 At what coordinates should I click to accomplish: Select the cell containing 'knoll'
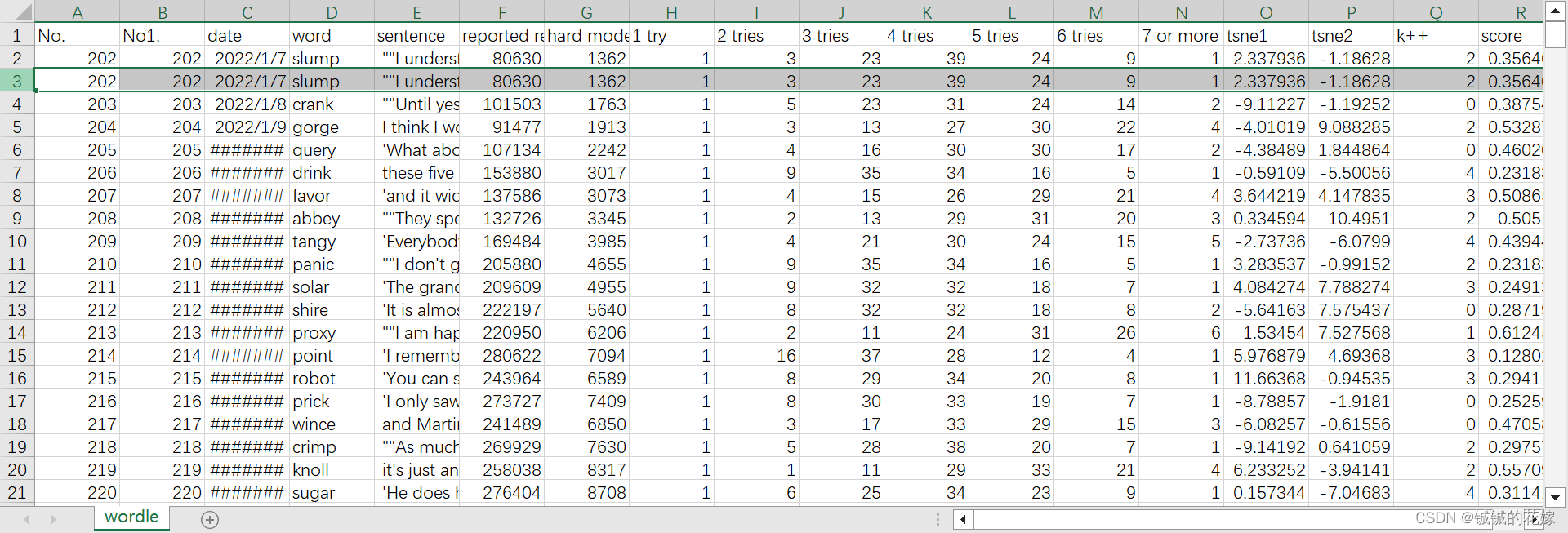[x=332, y=469]
